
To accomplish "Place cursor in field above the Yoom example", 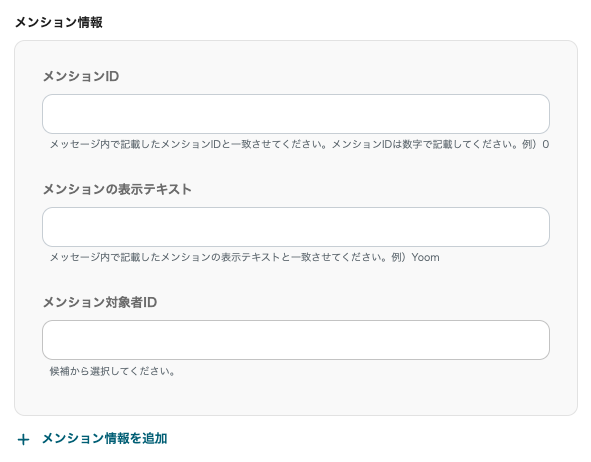I will (296, 227).
